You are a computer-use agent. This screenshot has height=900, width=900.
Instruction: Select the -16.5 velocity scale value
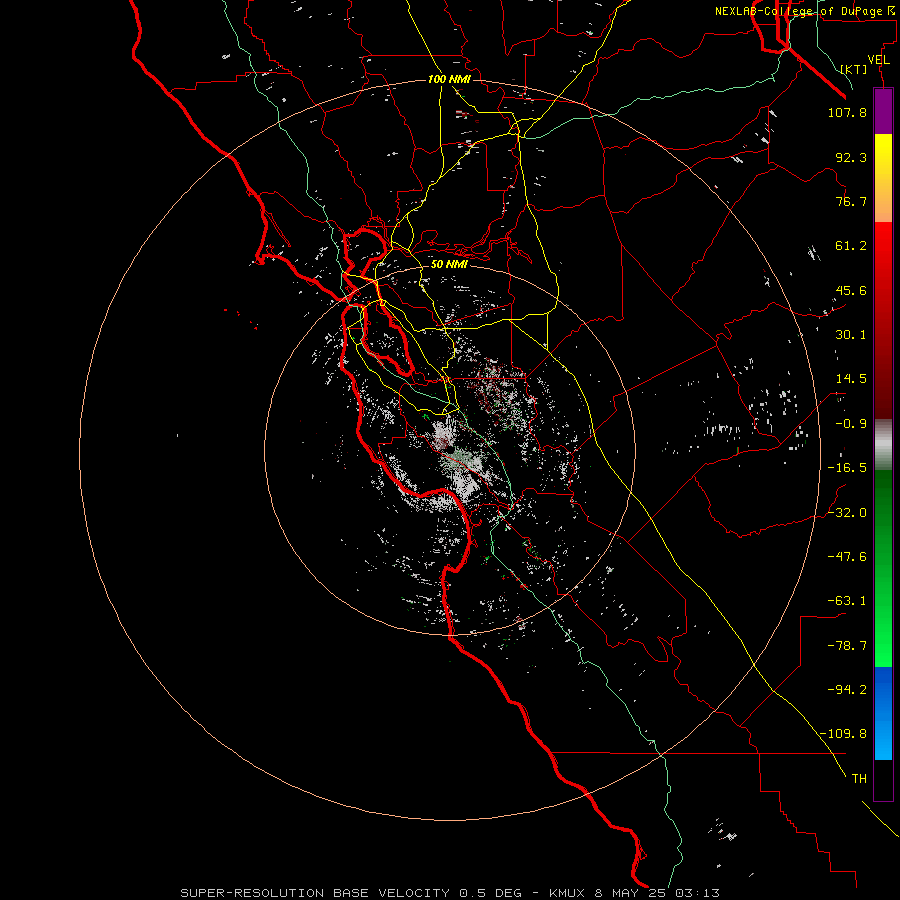coord(847,468)
